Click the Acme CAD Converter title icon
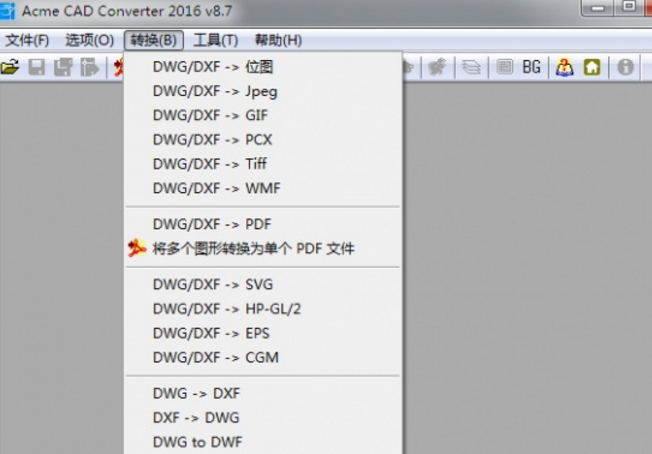 tap(7, 11)
